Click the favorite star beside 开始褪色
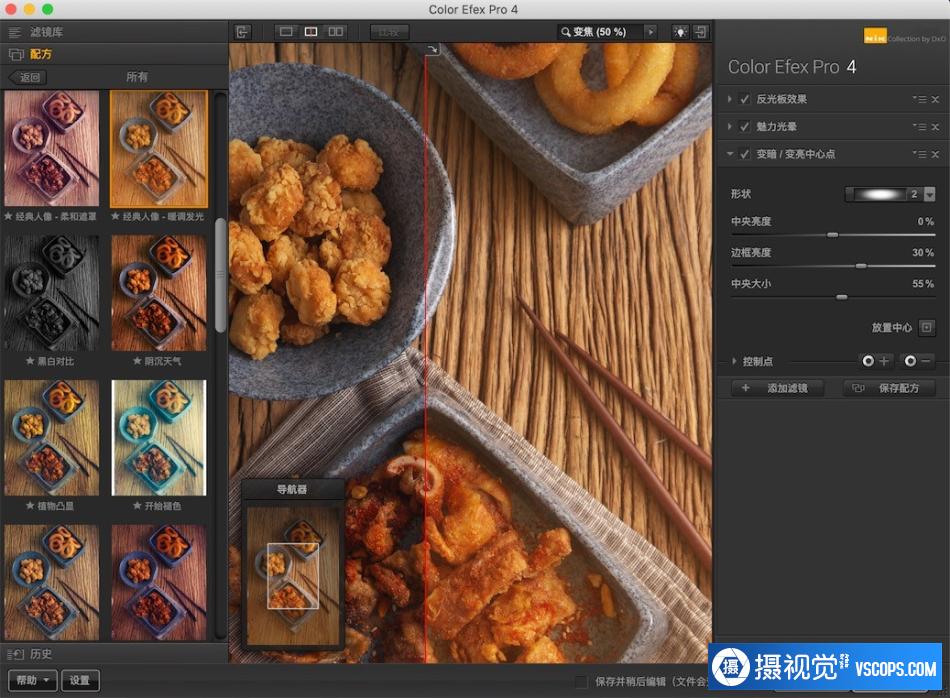The height and width of the screenshot is (698, 950). pos(137,506)
